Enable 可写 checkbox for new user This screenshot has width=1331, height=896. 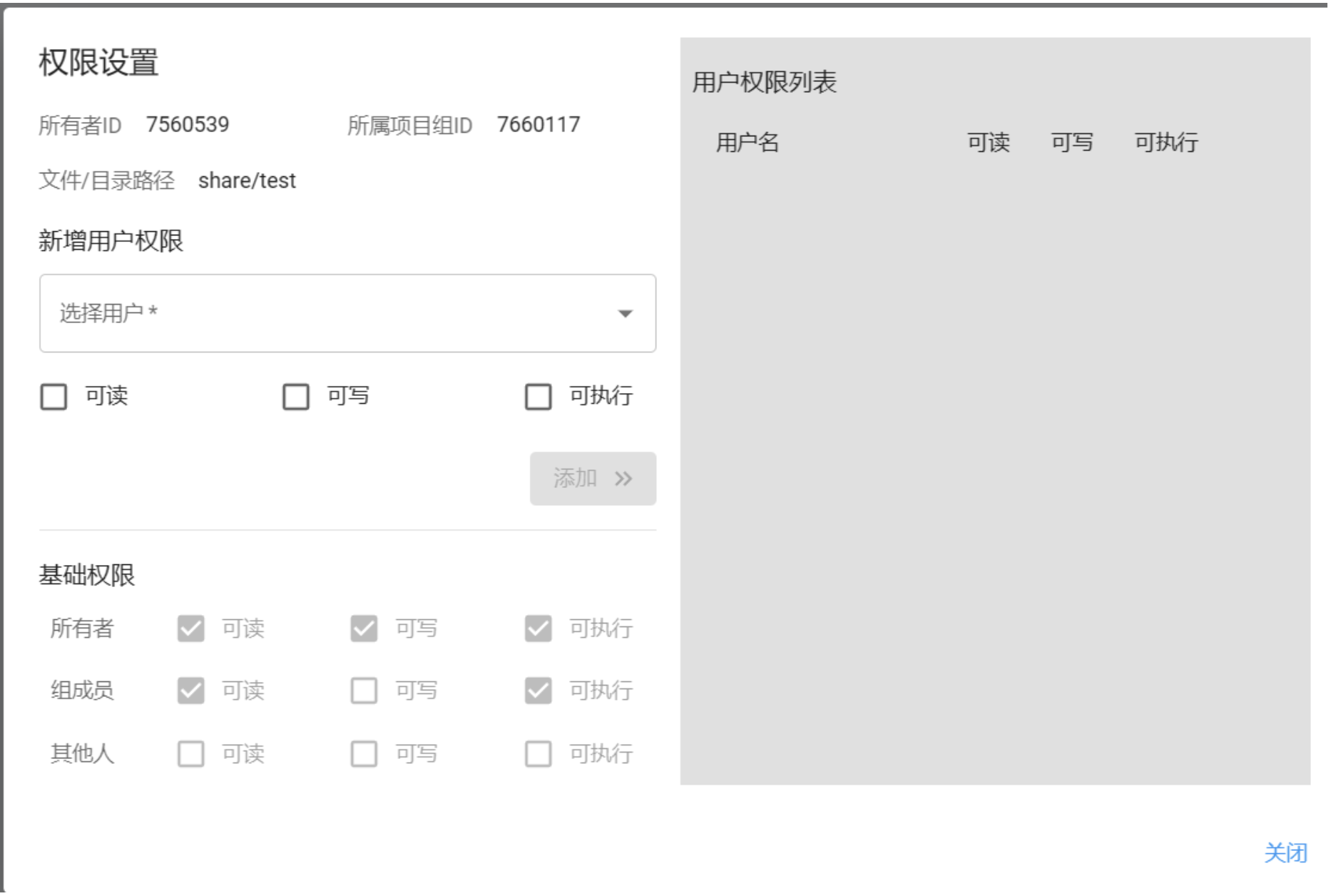(x=296, y=397)
